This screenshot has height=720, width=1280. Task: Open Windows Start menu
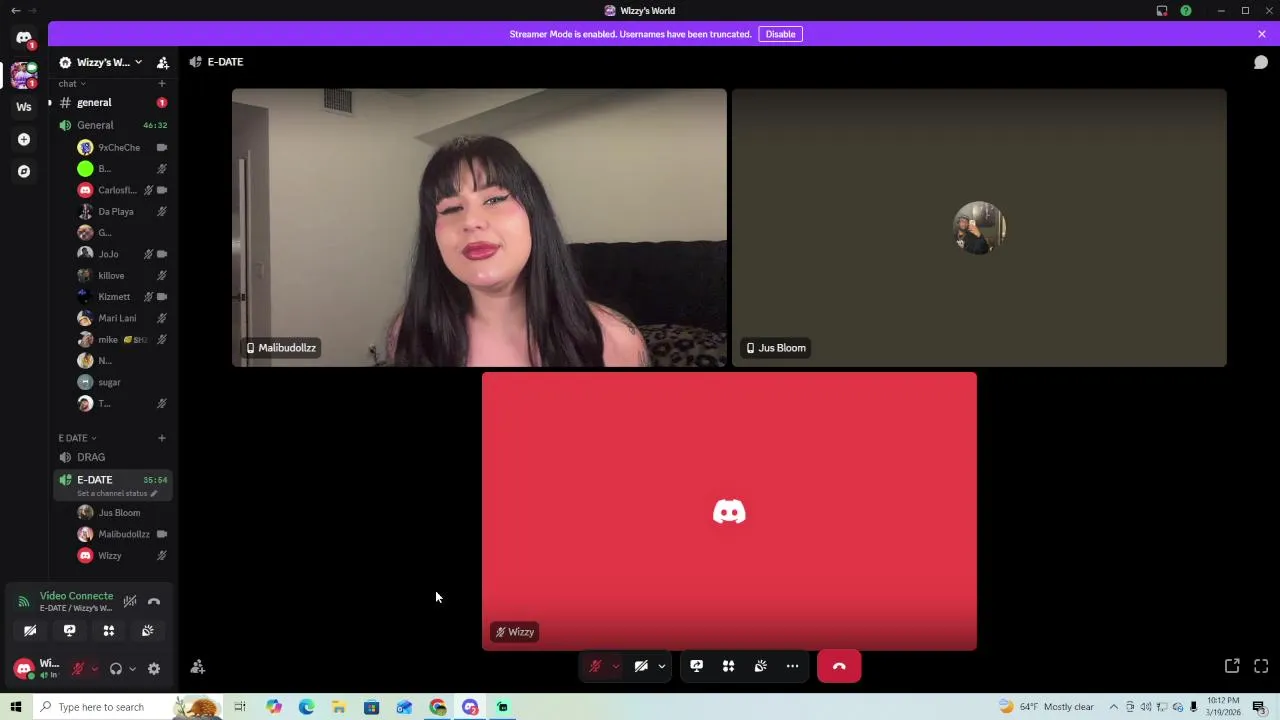16,707
